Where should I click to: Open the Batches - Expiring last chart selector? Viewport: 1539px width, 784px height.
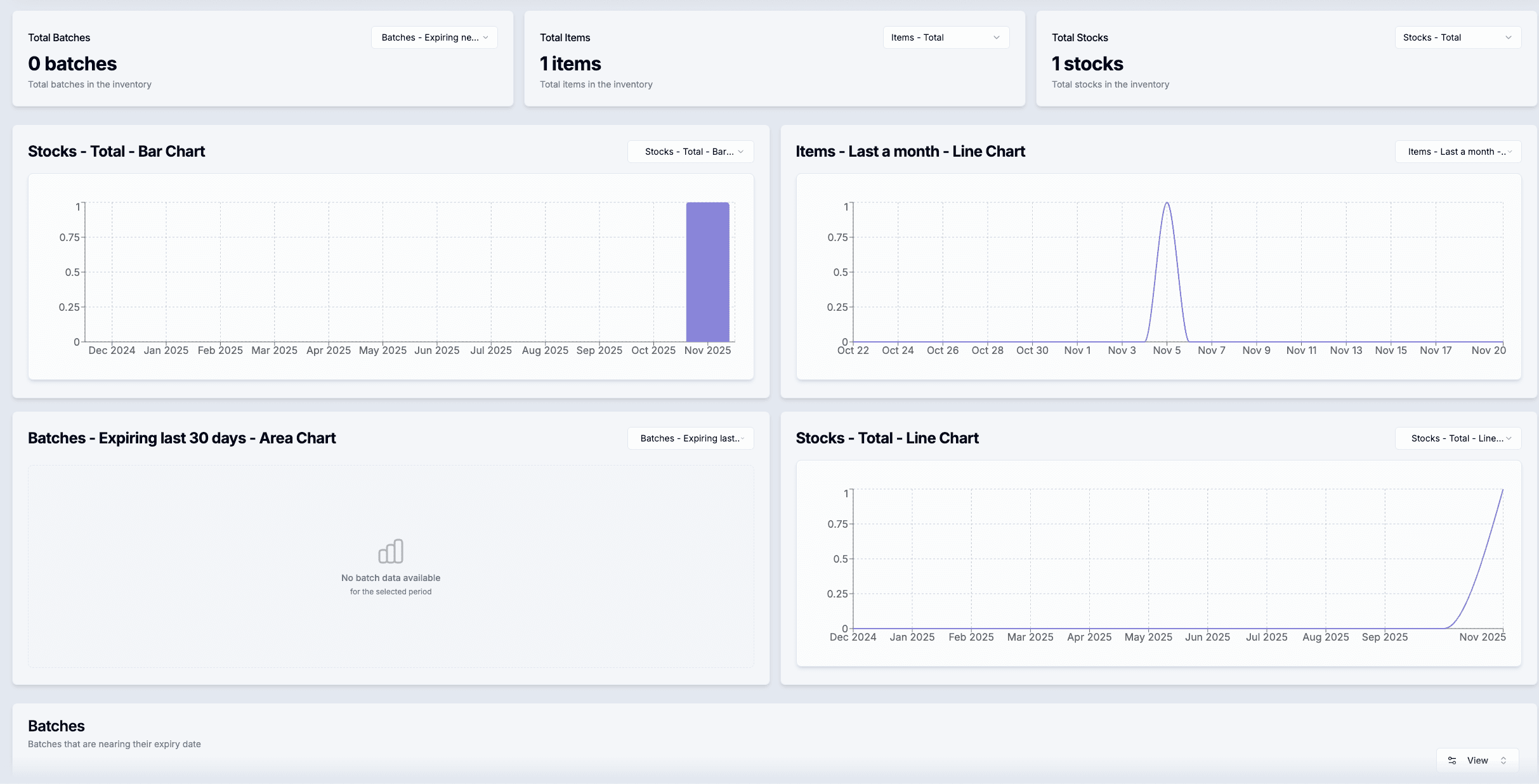pos(690,438)
